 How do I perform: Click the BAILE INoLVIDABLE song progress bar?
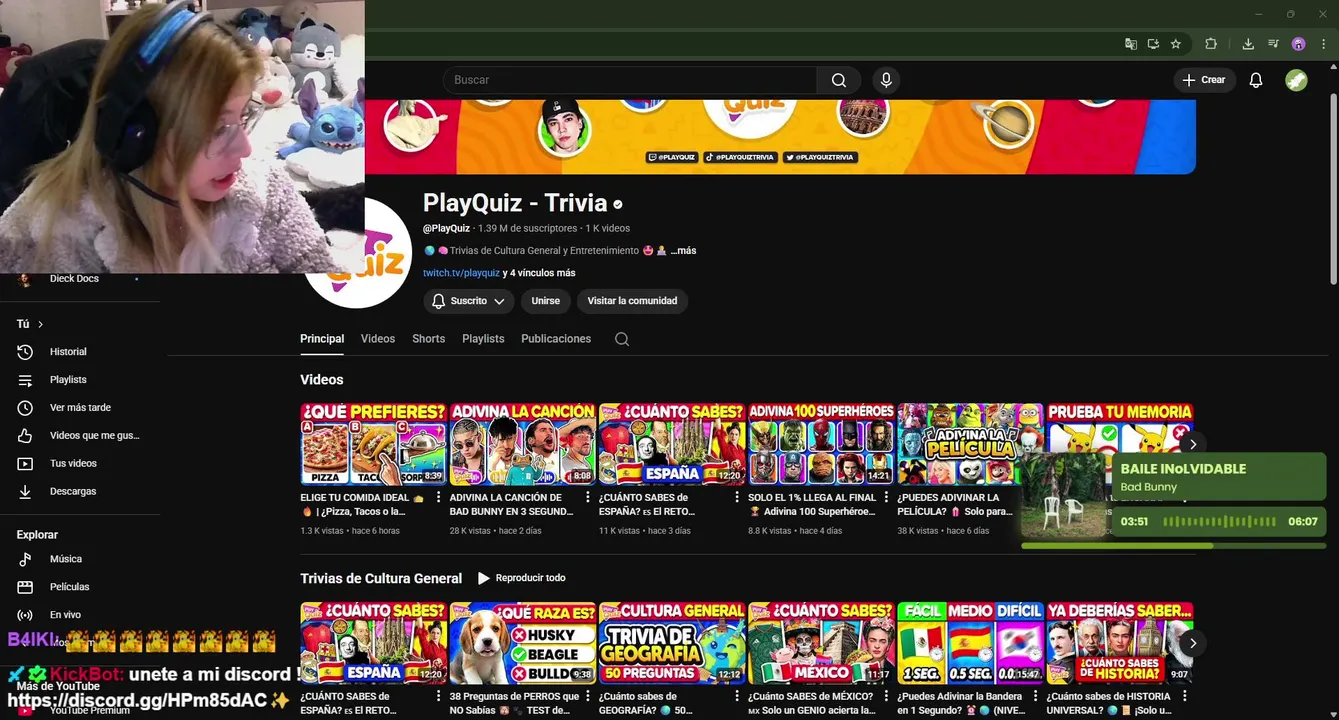pyautogui.click(x=1173, y=546)
